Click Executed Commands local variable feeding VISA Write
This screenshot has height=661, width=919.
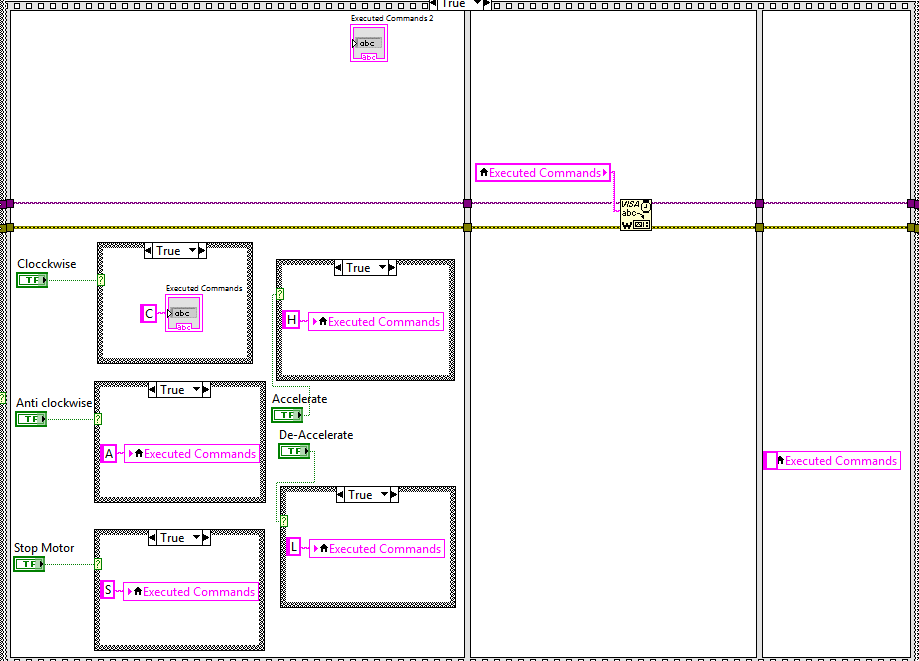point(543,172)
